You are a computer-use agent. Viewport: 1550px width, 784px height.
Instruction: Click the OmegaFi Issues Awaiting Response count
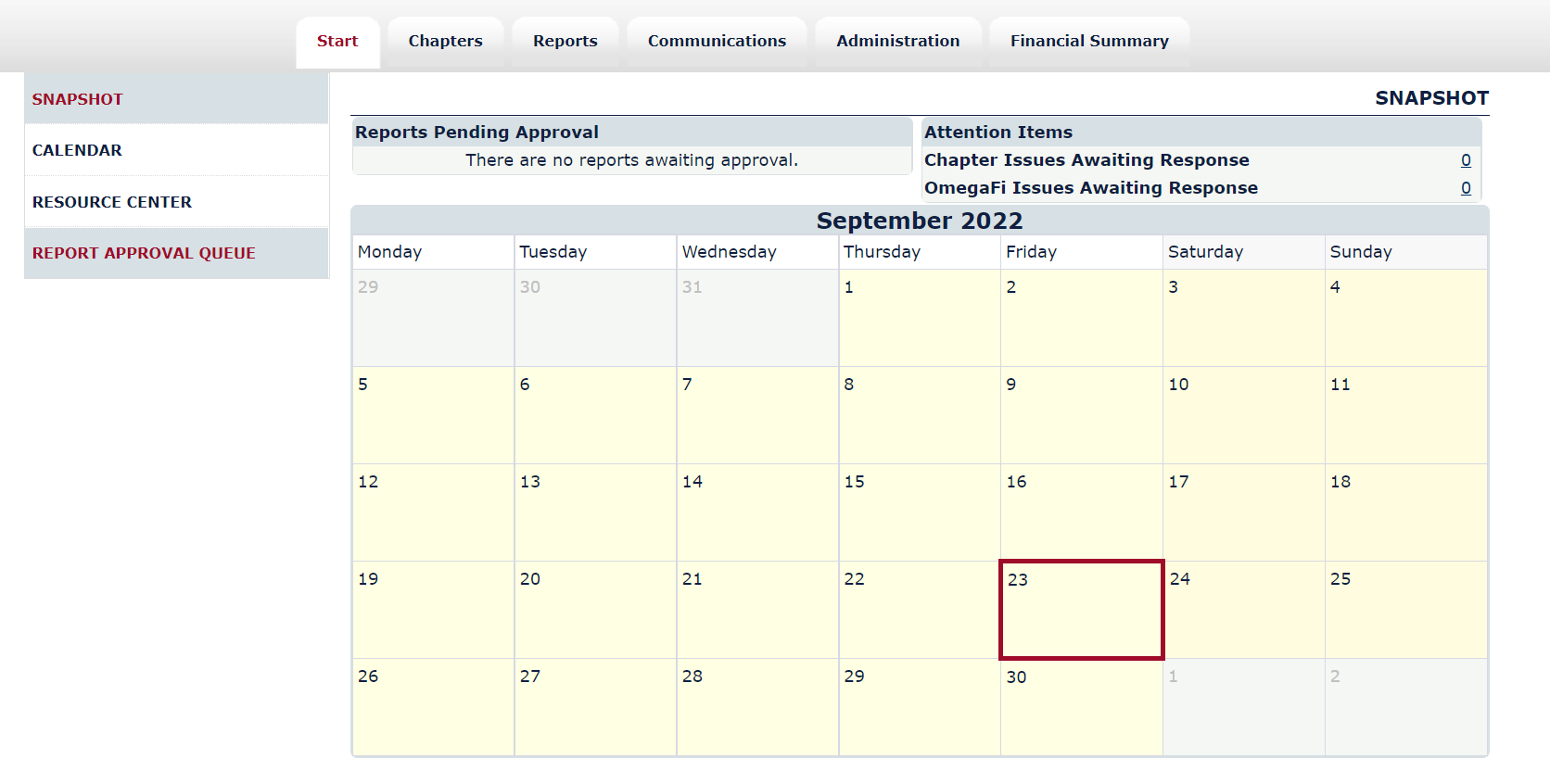click(x=1466, y=188)
